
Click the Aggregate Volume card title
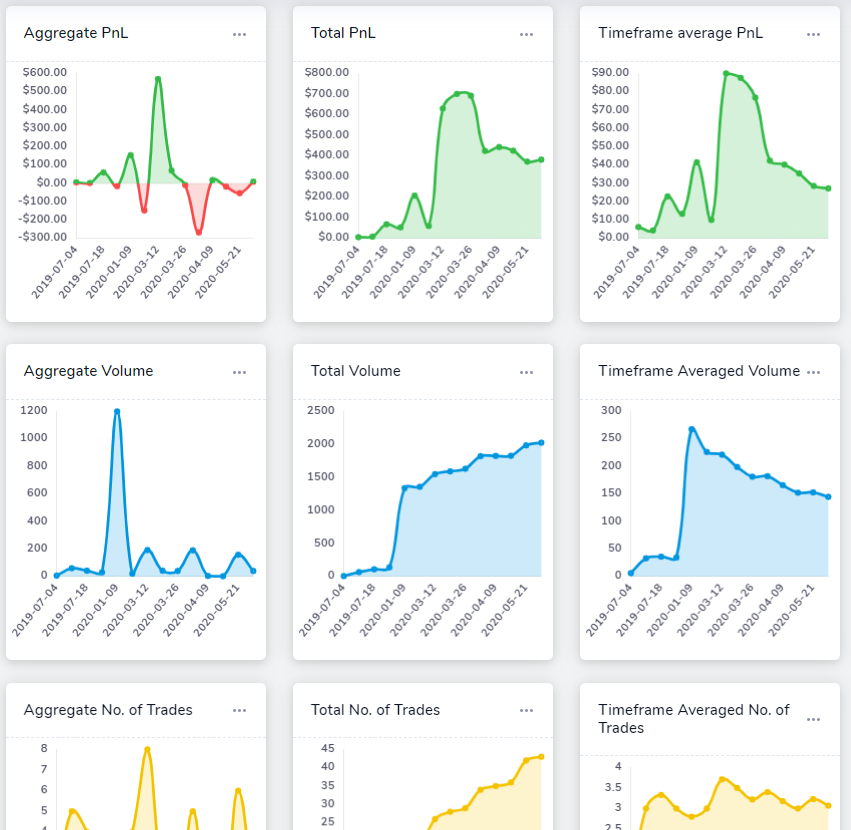(88, 371)
